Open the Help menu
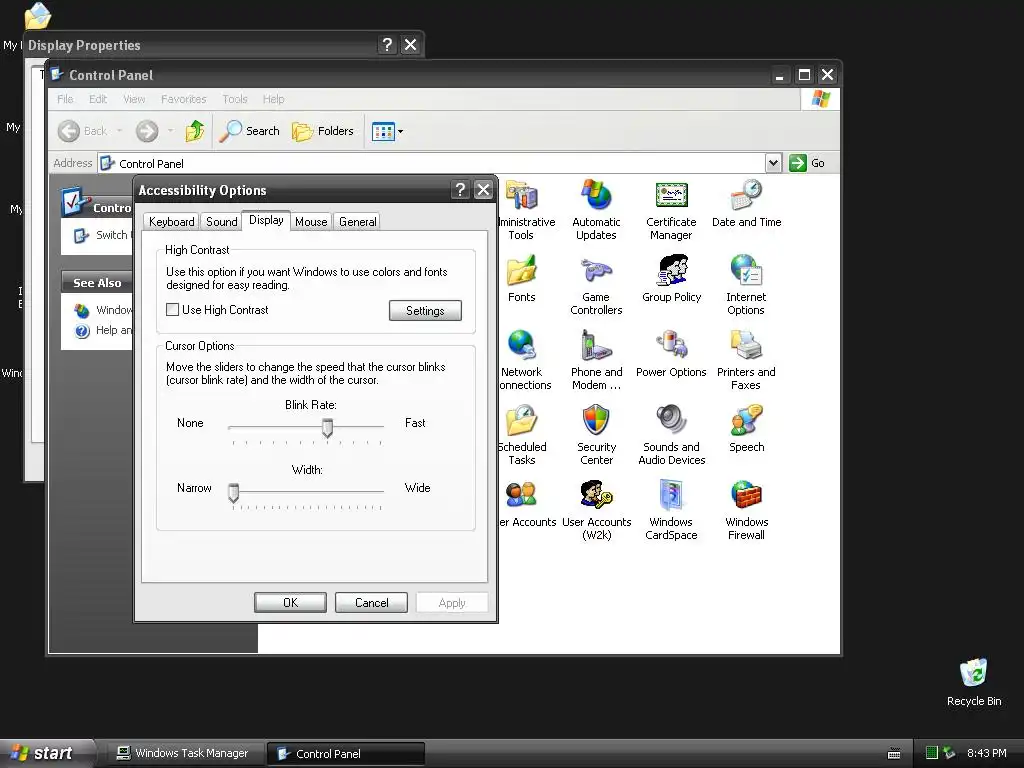Image resolution: width=1024 pixels, height=768 pixels. 273,99
